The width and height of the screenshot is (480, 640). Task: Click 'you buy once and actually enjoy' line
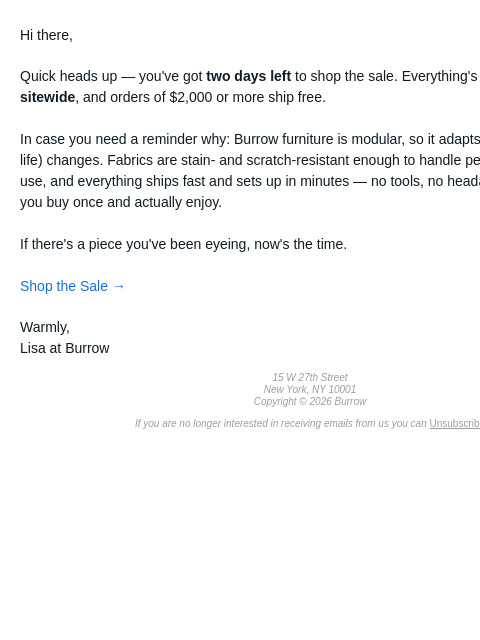tap(121, 202)
